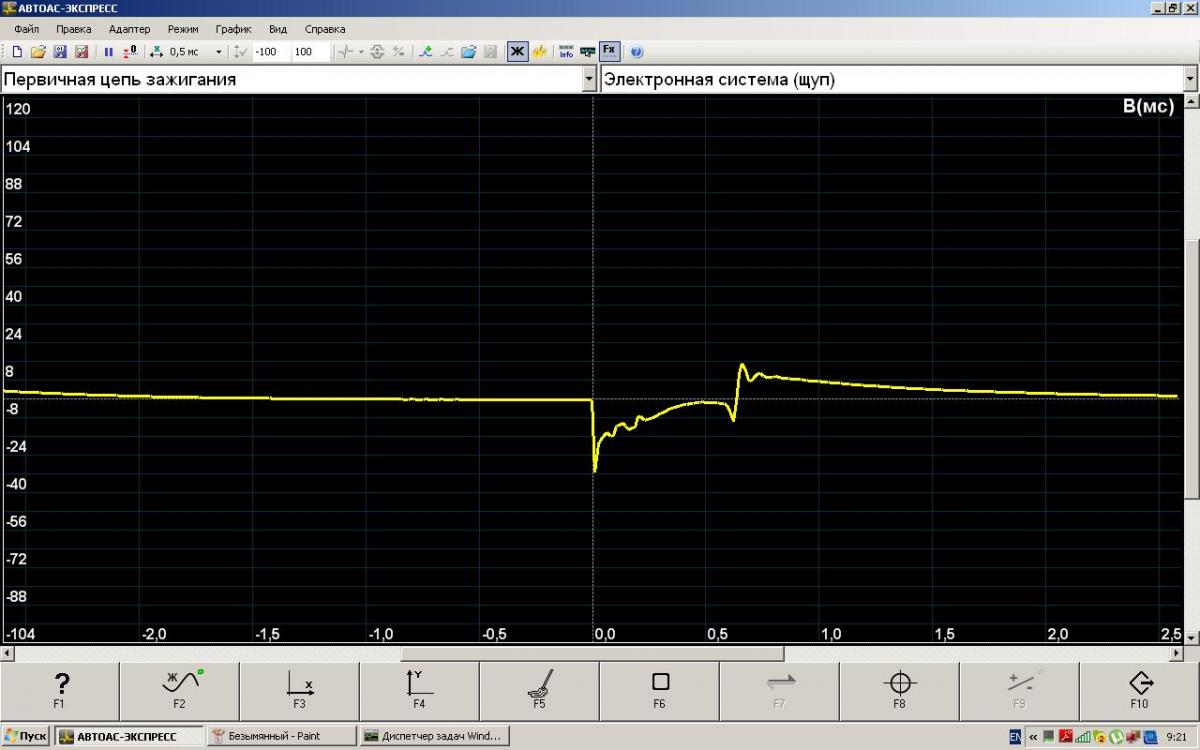Click the F6 square stop button
This screenshot has height=750, width=1200.
coord(660,690)
